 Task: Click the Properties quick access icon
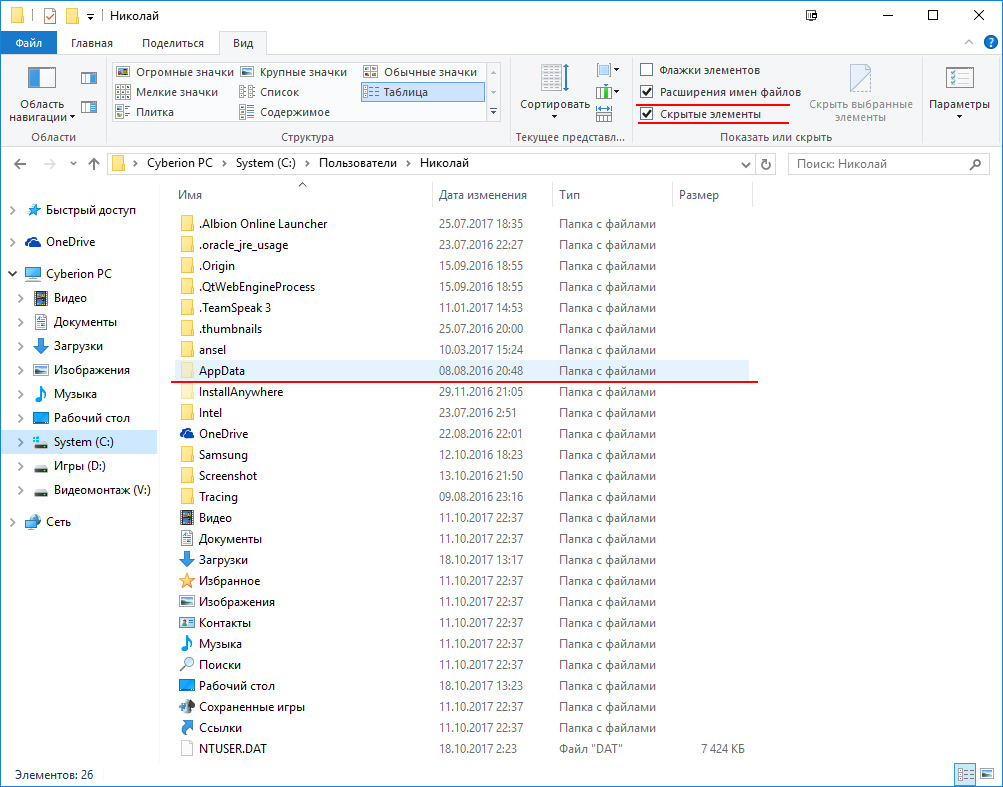(50, 15)
